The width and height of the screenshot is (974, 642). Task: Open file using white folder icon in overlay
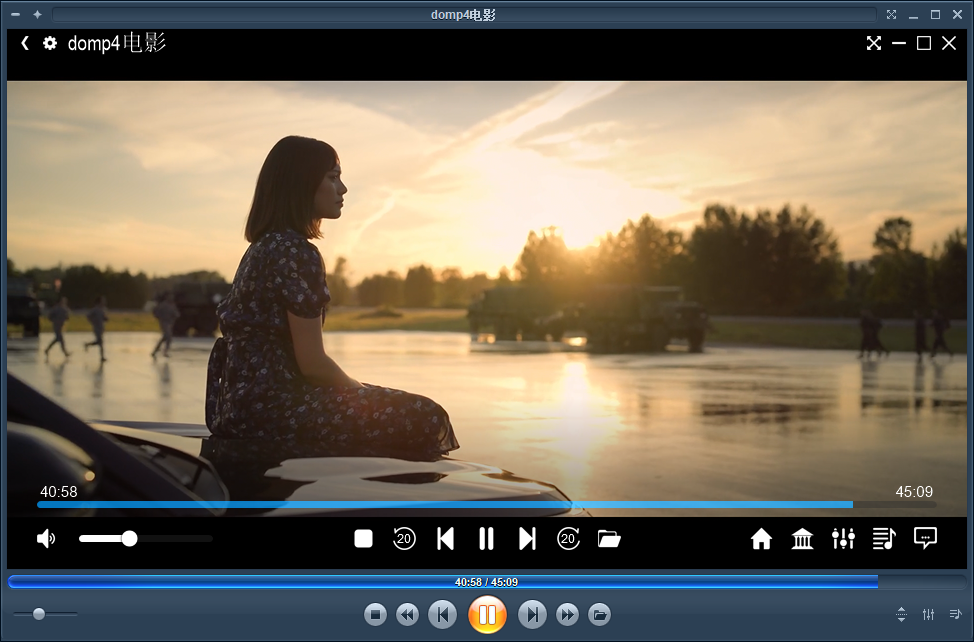609,539
